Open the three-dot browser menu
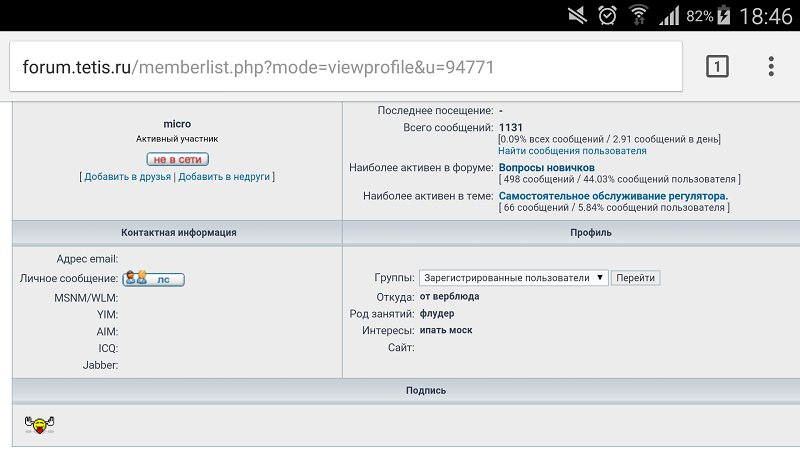The height and width of the screenshot is (450, 800). pyautogui.click(x=771, y=67)
